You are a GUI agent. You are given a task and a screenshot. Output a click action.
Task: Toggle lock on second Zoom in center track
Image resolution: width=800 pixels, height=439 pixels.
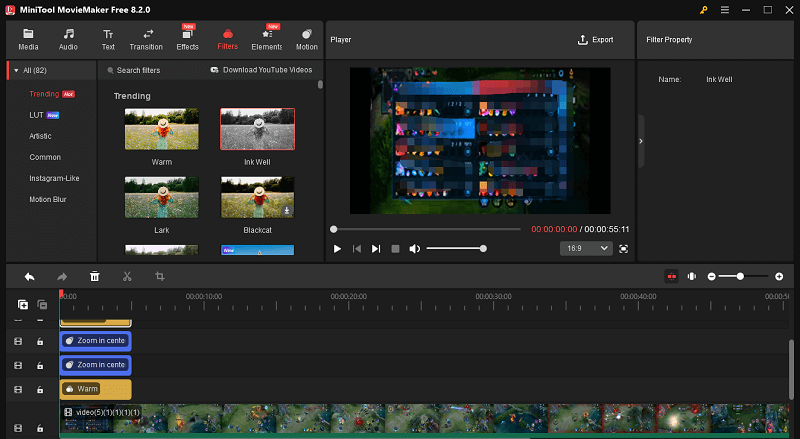[40, 365]
